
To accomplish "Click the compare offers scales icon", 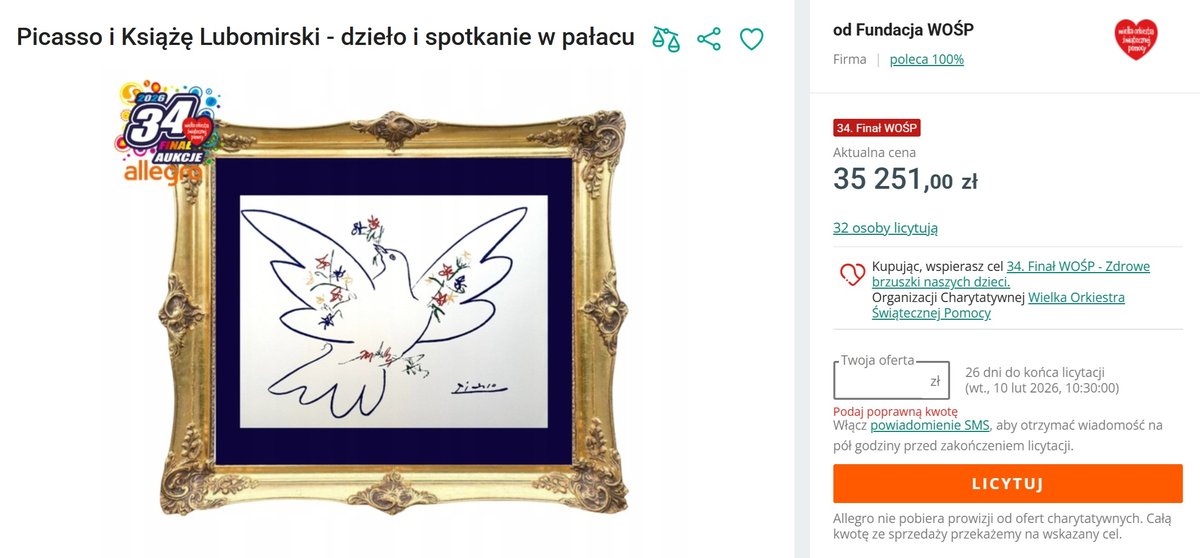I will 665,39.
